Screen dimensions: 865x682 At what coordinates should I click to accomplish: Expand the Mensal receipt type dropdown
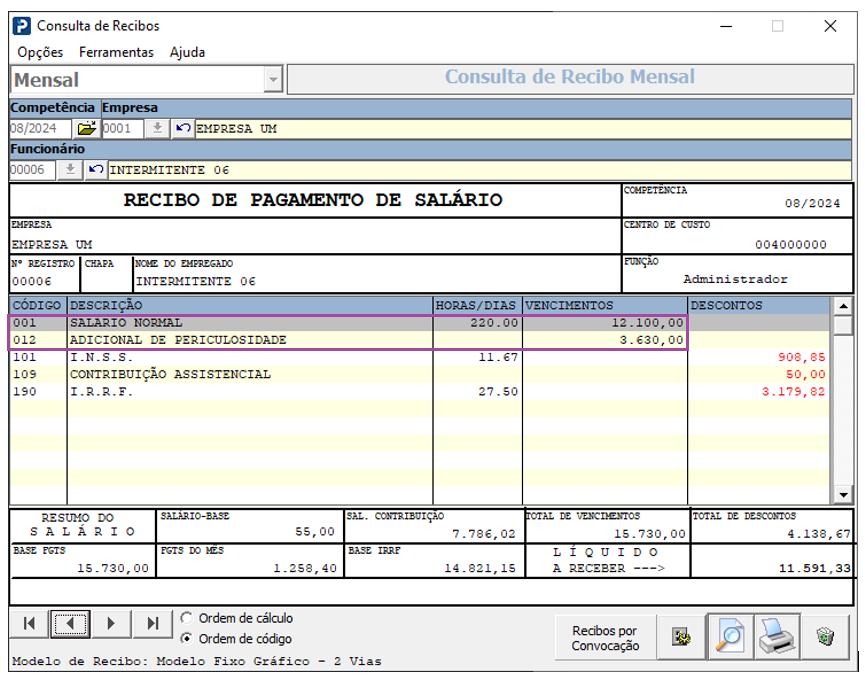(x=273, y=79)
